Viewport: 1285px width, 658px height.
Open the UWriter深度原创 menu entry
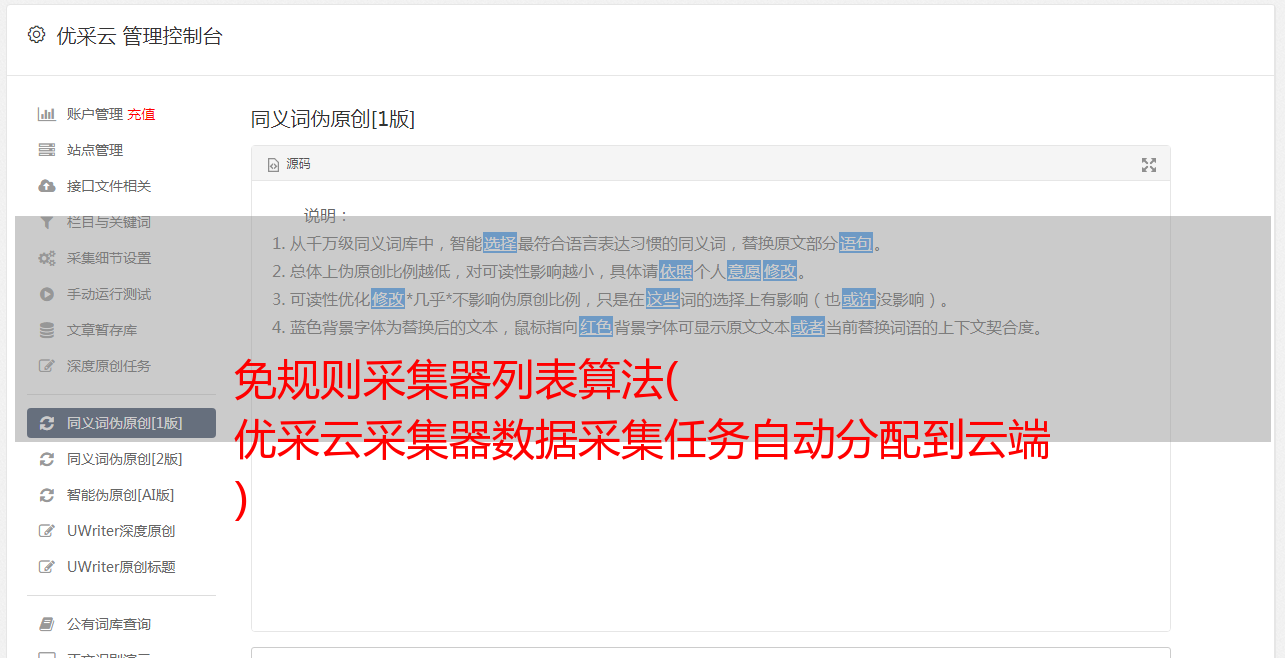point(121,531)
